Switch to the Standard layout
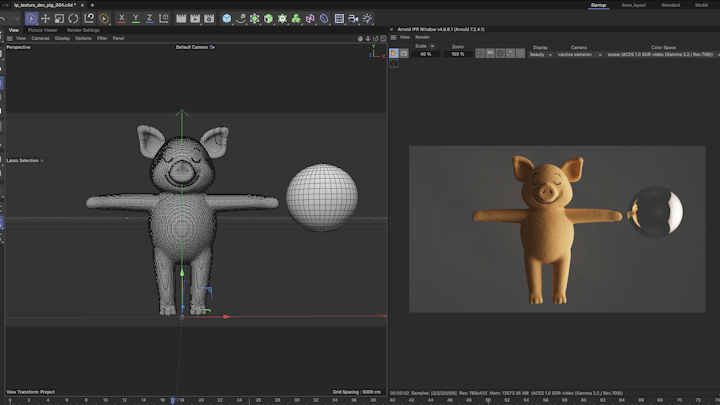The height and width of the screenshot is (405, 720). (670, 5)
